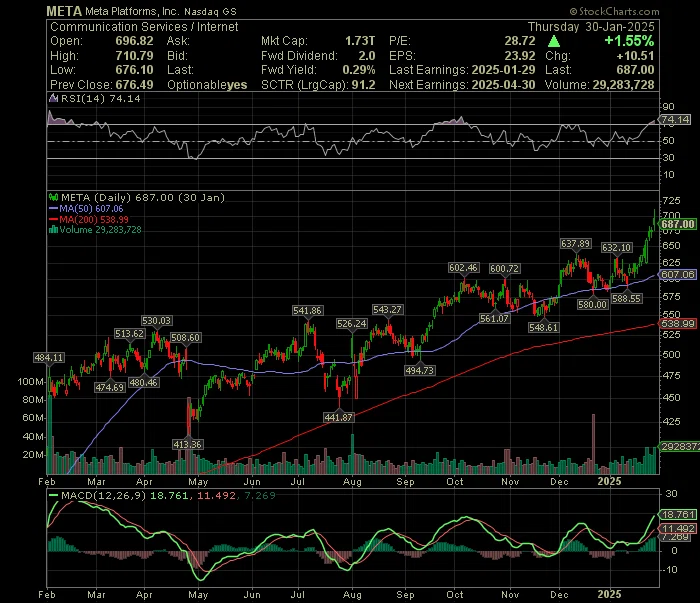Click the 543.27 peak price label
Screen dimensions: 700x603
point(388,310)
